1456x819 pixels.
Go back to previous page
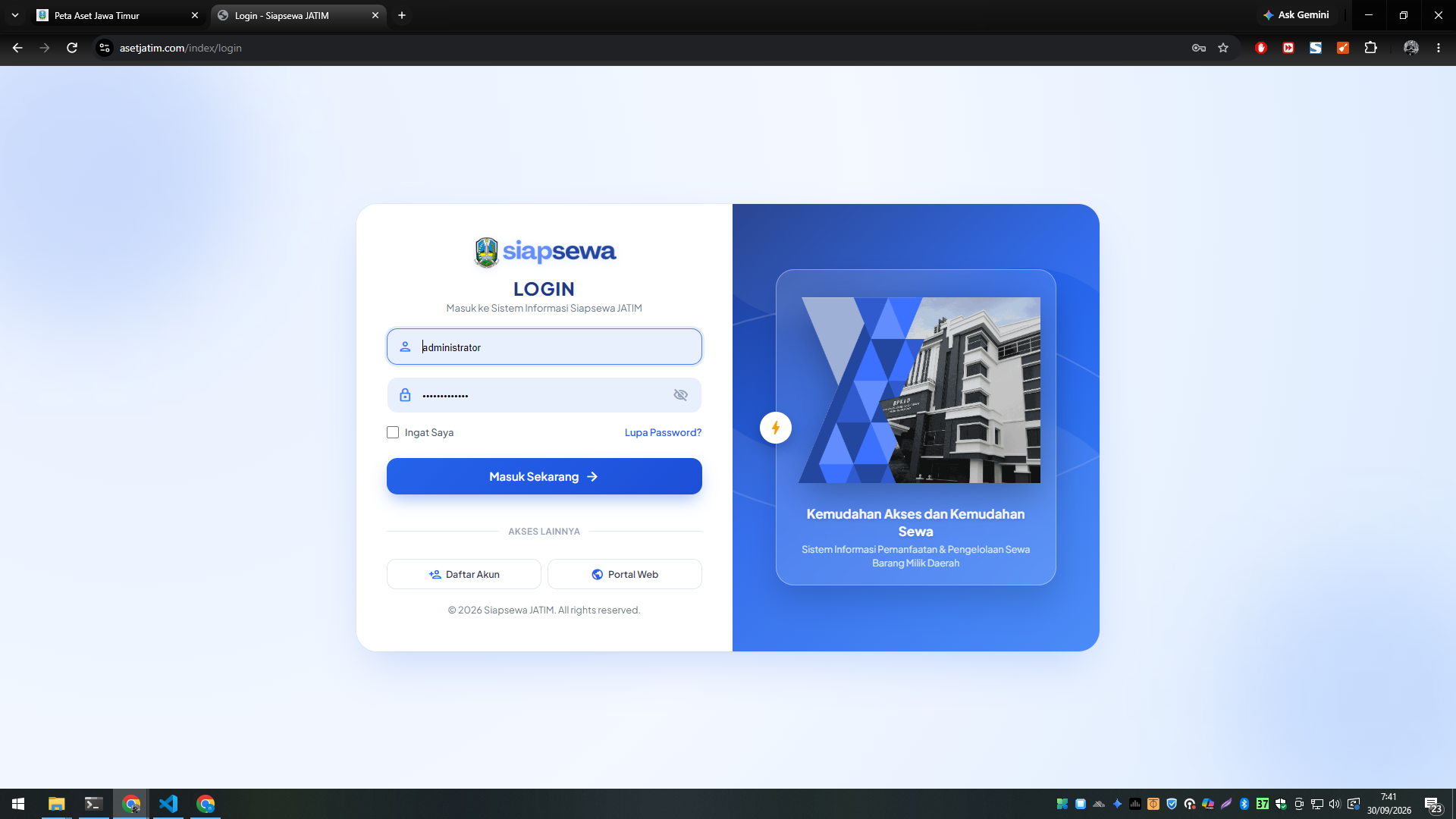click(x=17, y=48)
